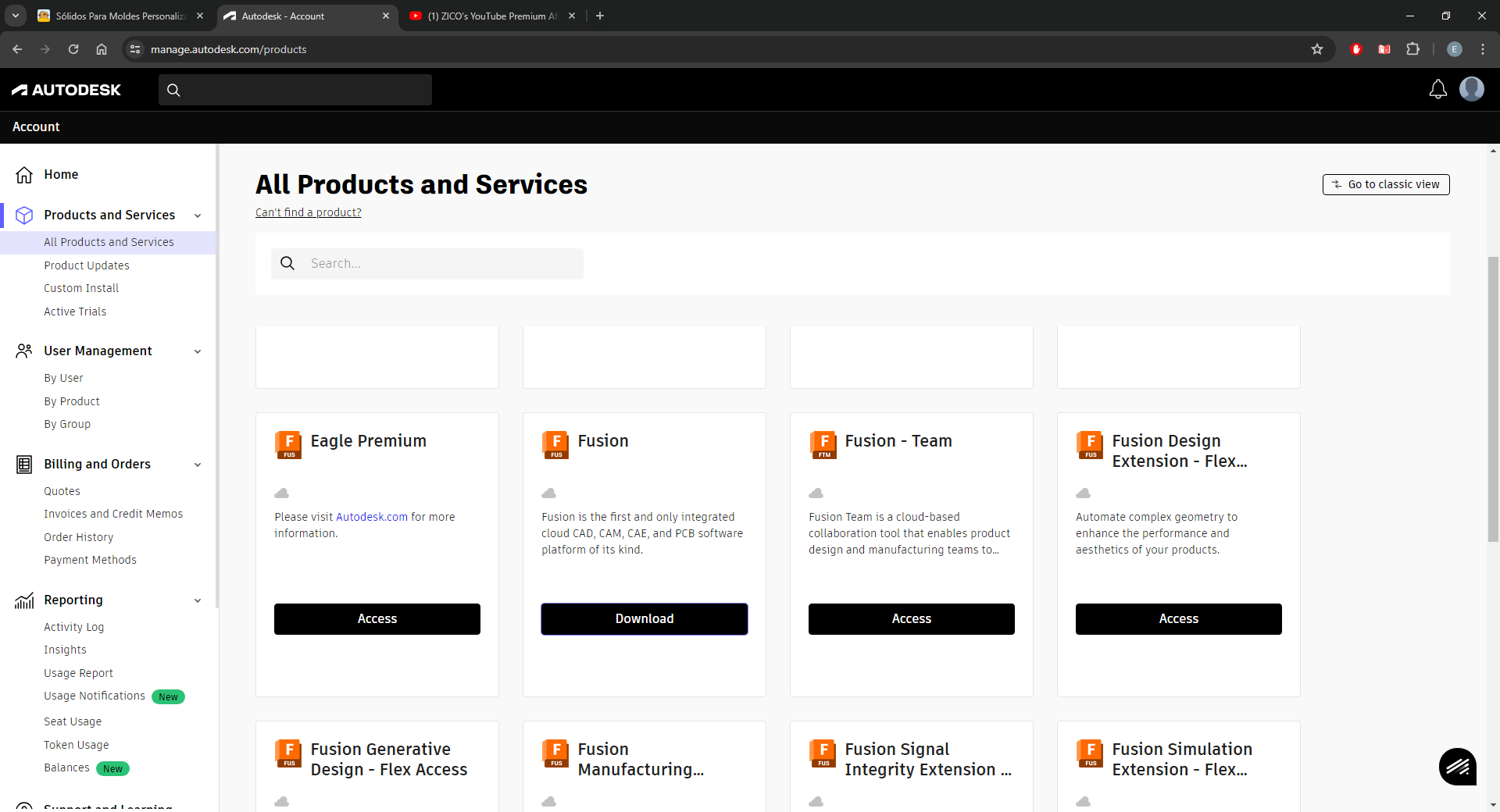Viewport: 1500px width, 812px height.
Task: Click the Fusion Signal Integrity Extension icon
Action: [x=823, y=753]
